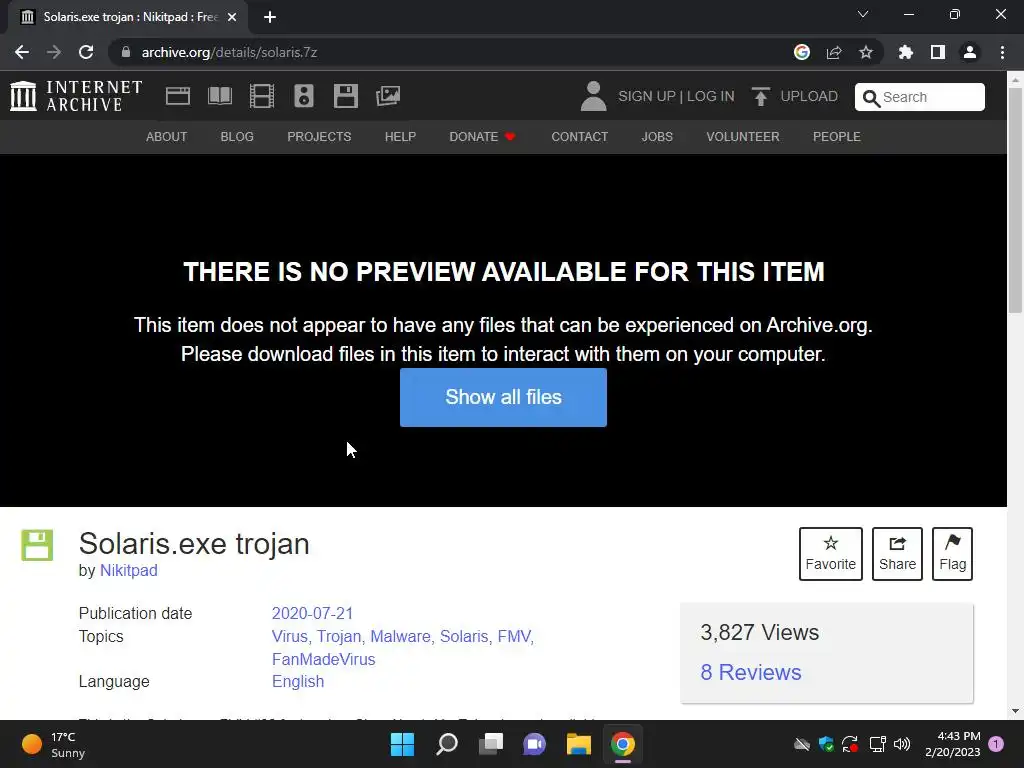Image resolution: width=1024 pixels, height=768 pixels.
Task: Go back with browser back arrow
Action: [x=22, y=52]
